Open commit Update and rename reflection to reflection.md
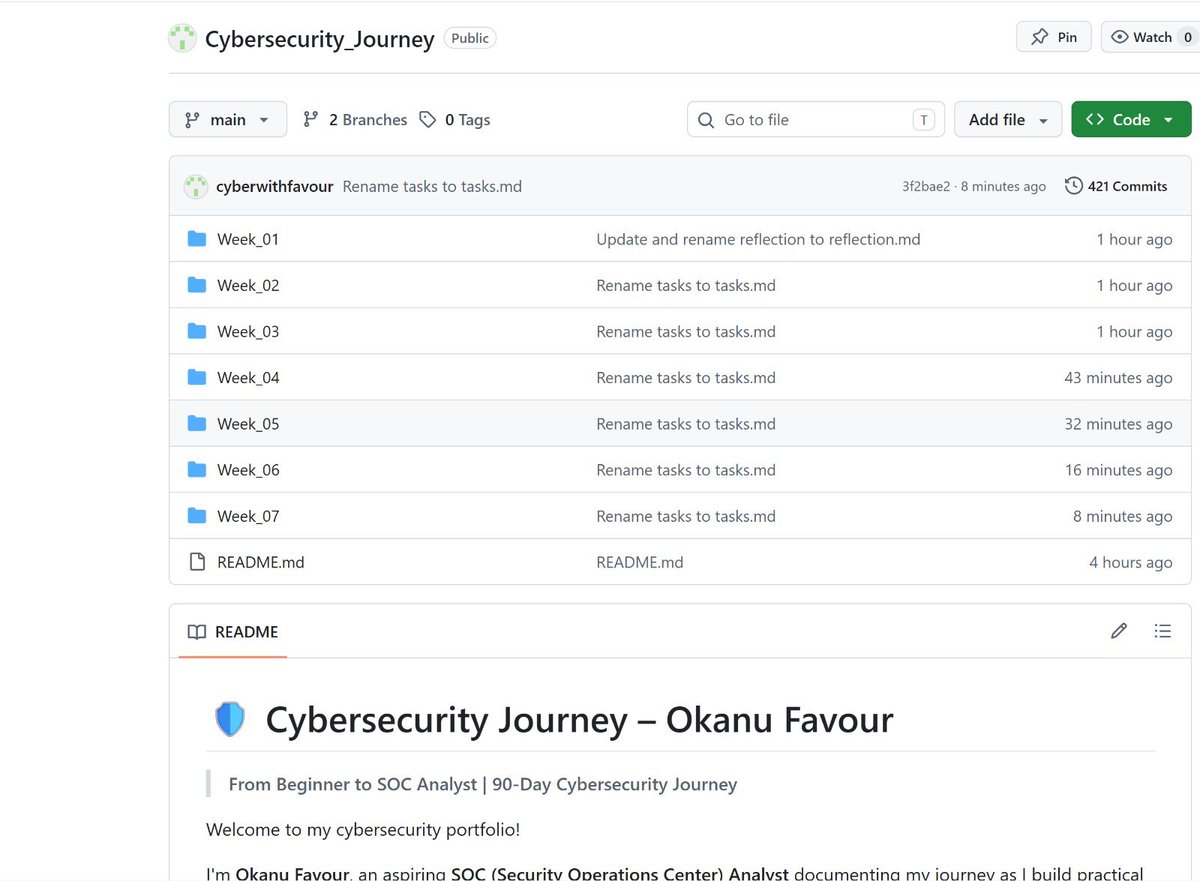This screenshot has width=1200, height=881. (x=758, y=239)
